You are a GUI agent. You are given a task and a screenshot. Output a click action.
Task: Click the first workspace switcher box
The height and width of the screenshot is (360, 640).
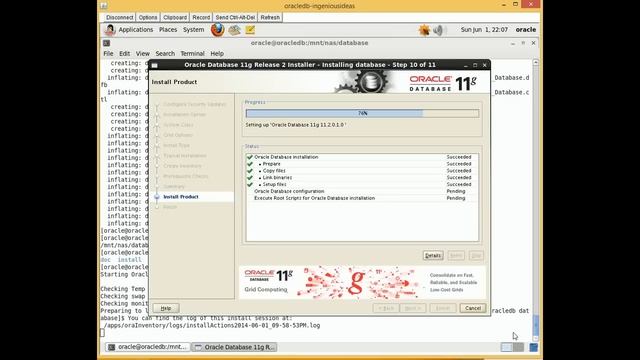pos(507,347)
